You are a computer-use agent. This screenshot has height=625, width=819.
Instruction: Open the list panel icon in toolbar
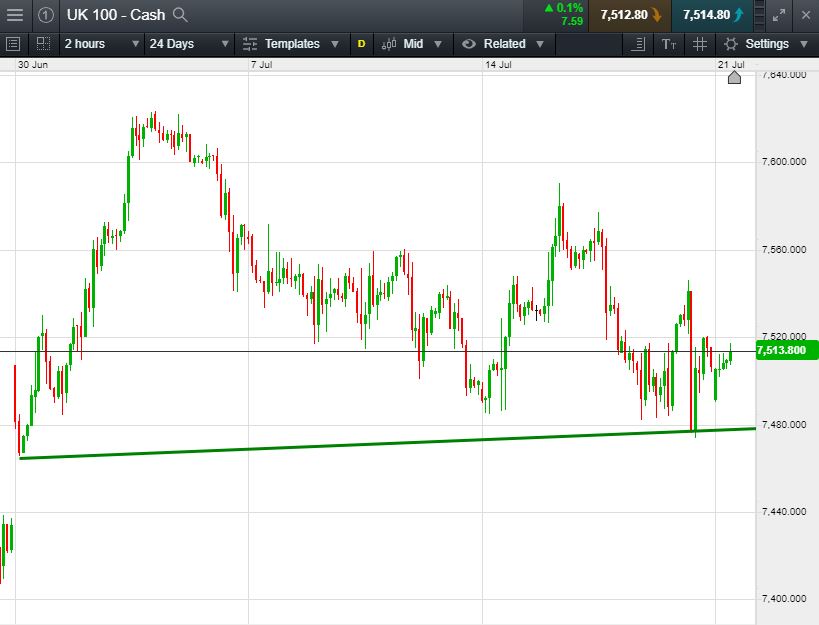[13, 44]
